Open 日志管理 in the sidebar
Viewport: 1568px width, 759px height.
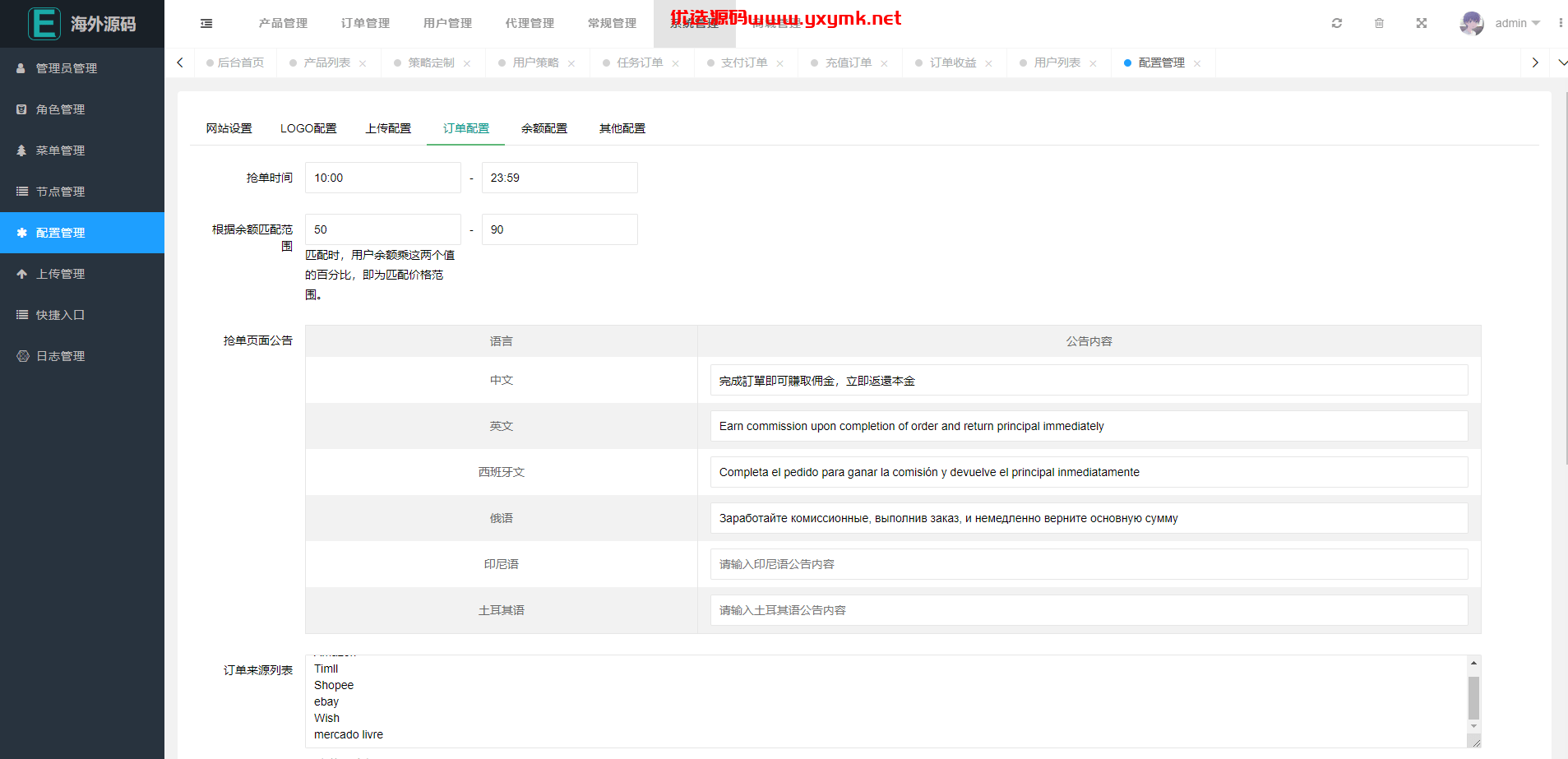82,356
